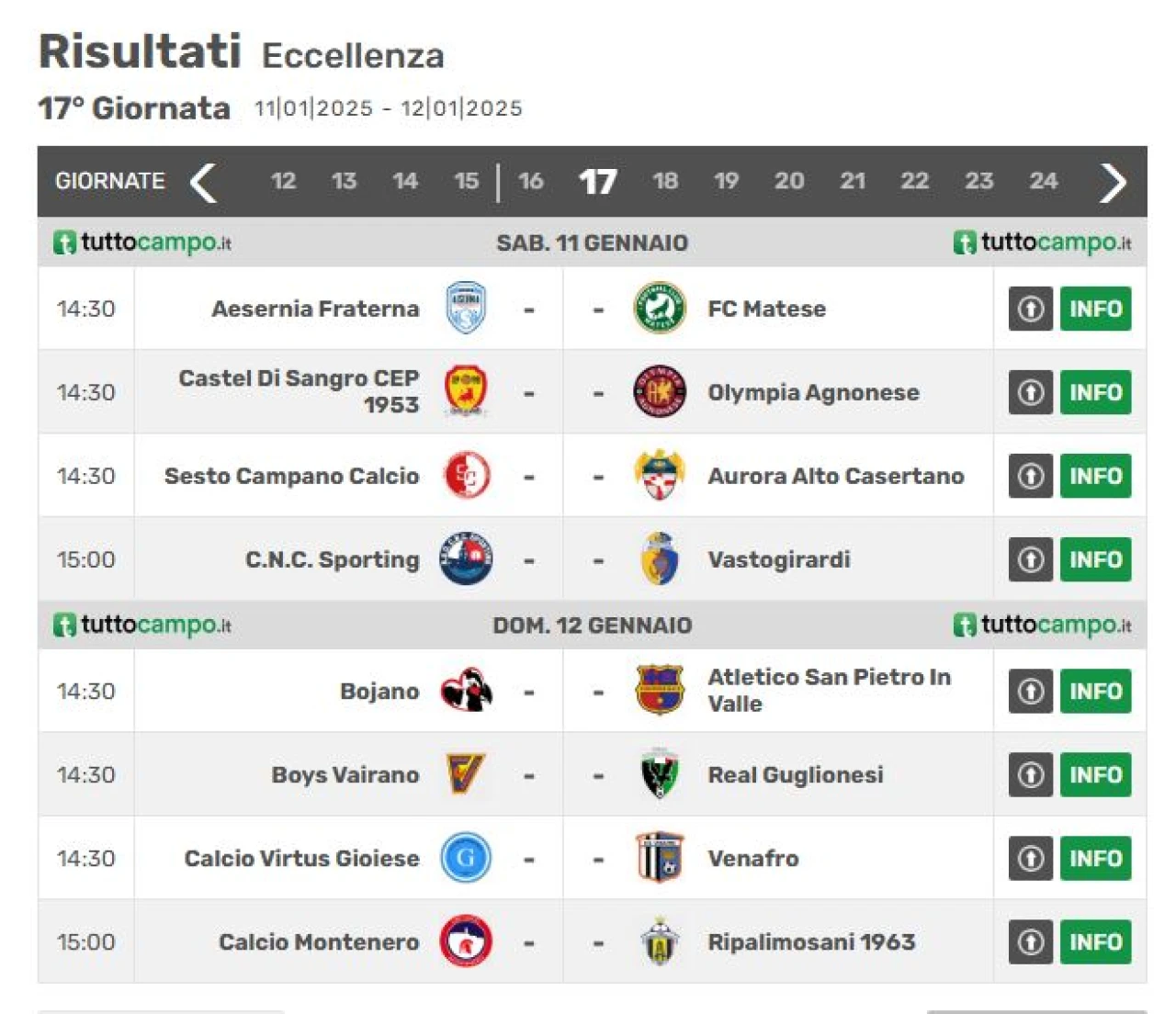Open the Olympia Agnonese club badge
The image size is (1176, 1014).
point(659,392)
